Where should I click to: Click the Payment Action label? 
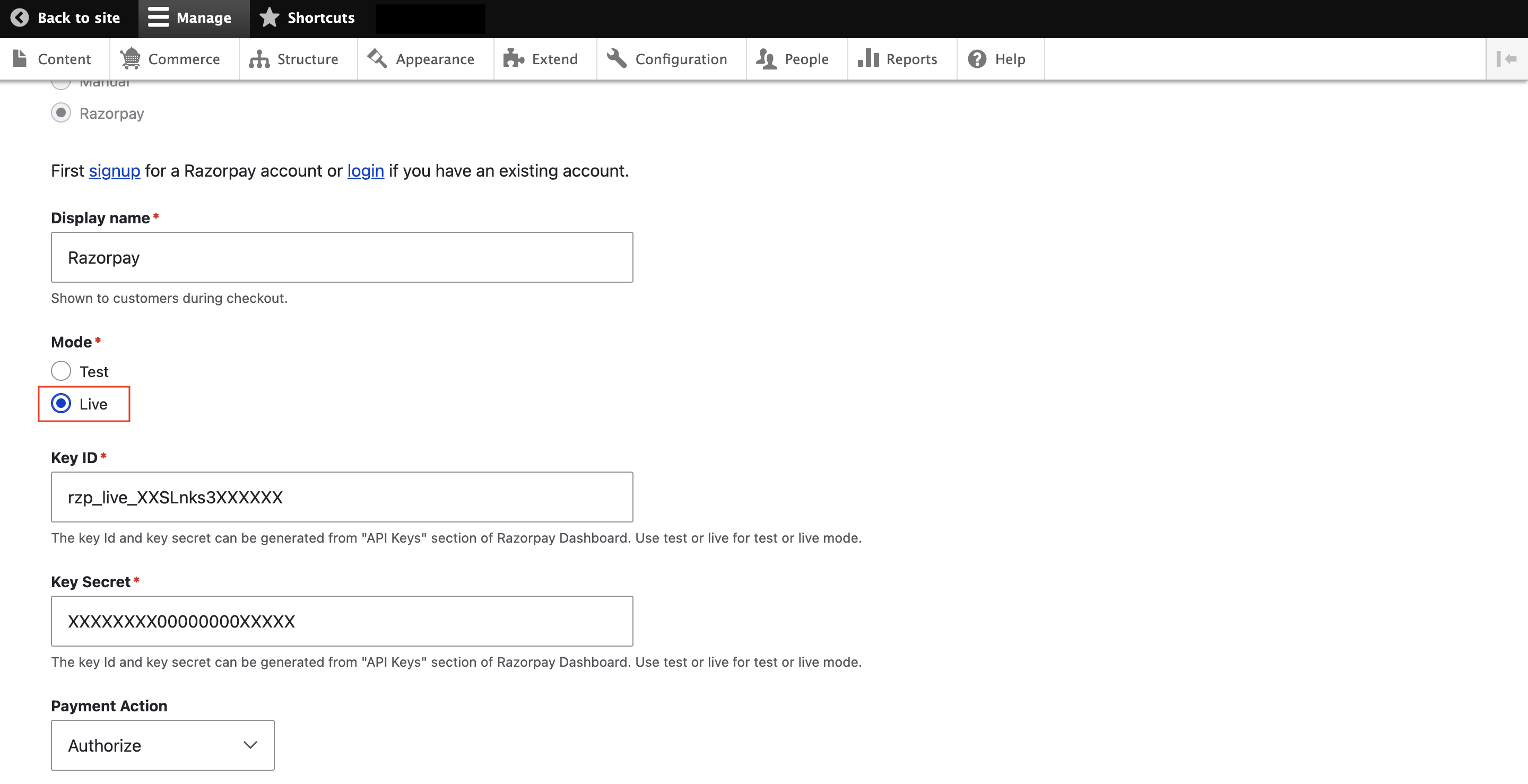[109, 705]
